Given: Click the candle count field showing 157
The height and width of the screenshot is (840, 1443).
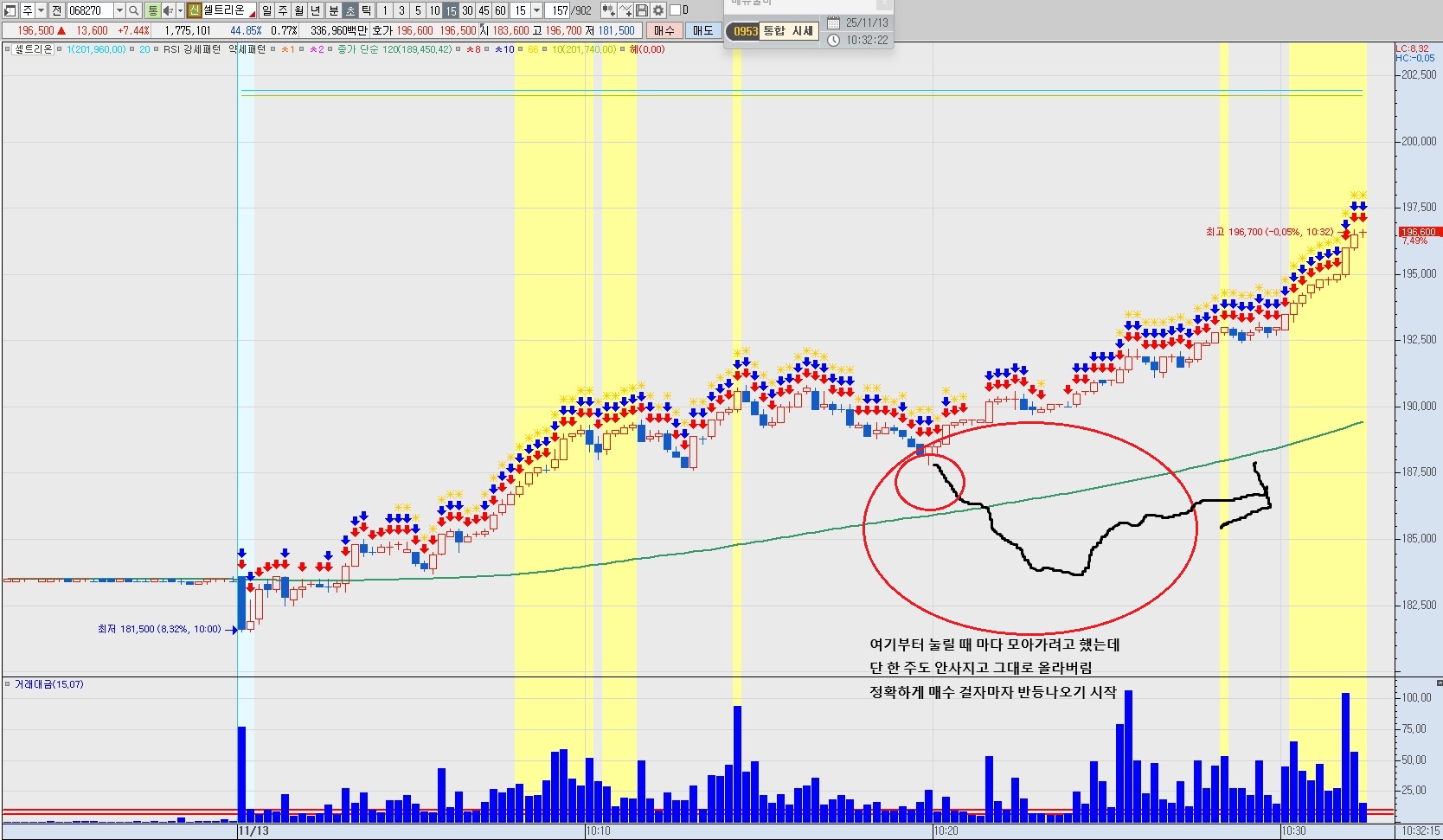Looking at the screenshot, I should coord(559,10).
